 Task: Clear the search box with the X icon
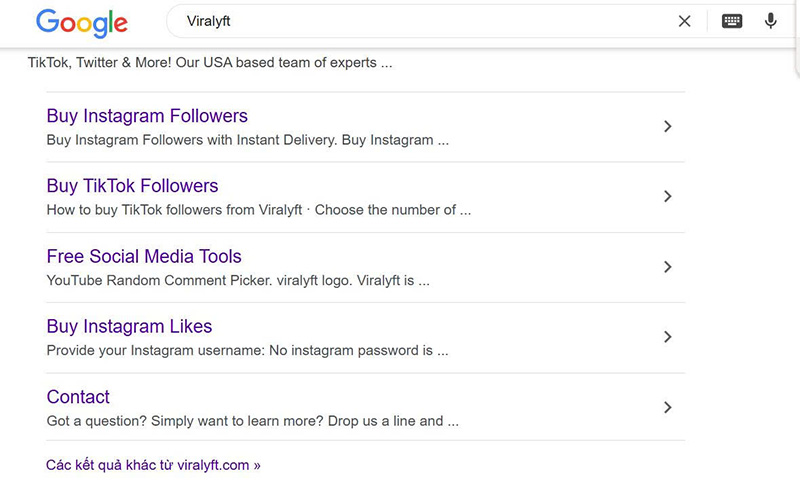coord(684,21)
